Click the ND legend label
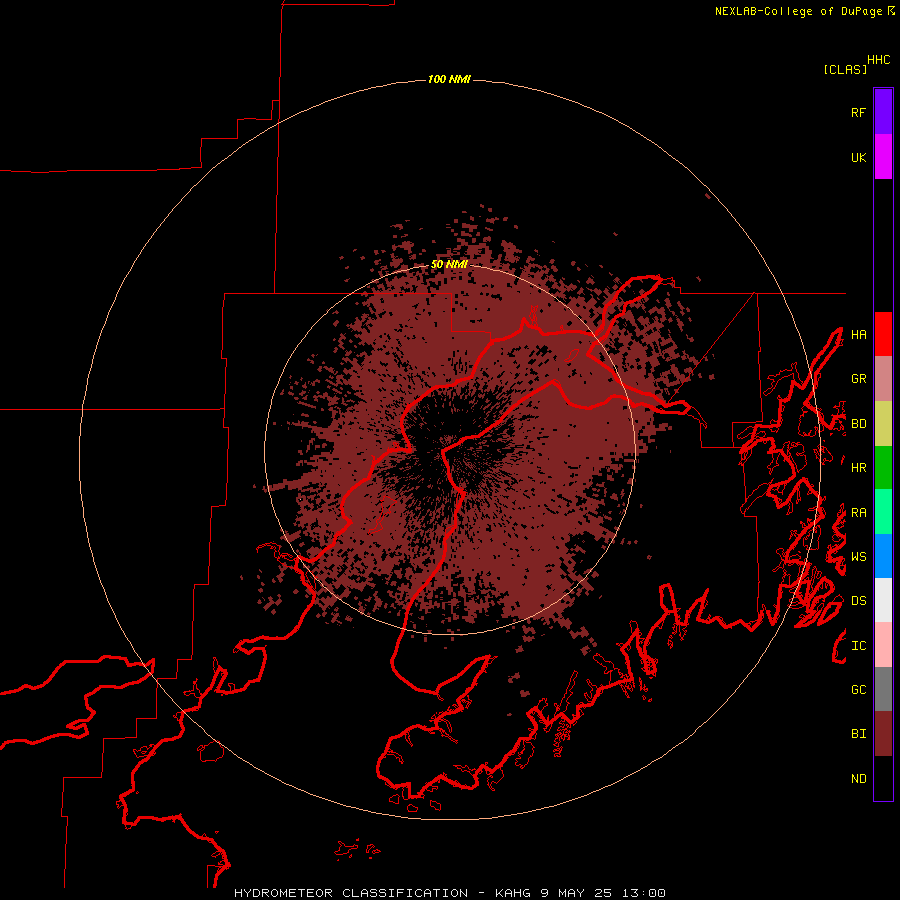 point(858,779)
